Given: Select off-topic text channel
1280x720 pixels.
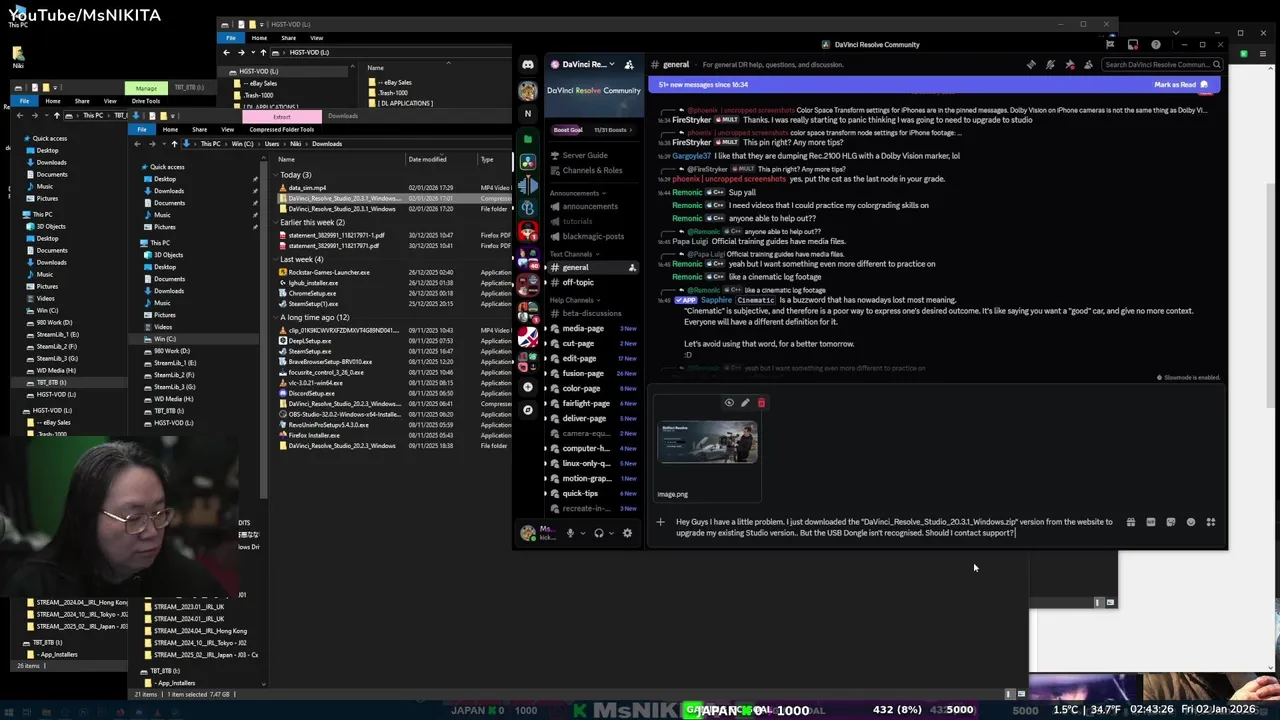Looking at the screenshot, I should 592,283.
